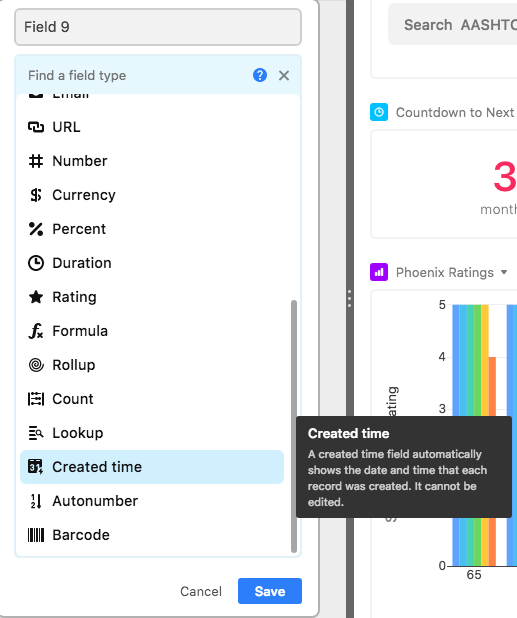517x618 pixels.
Task: Select the Autonumber option
Action: (x=152, y=501)
